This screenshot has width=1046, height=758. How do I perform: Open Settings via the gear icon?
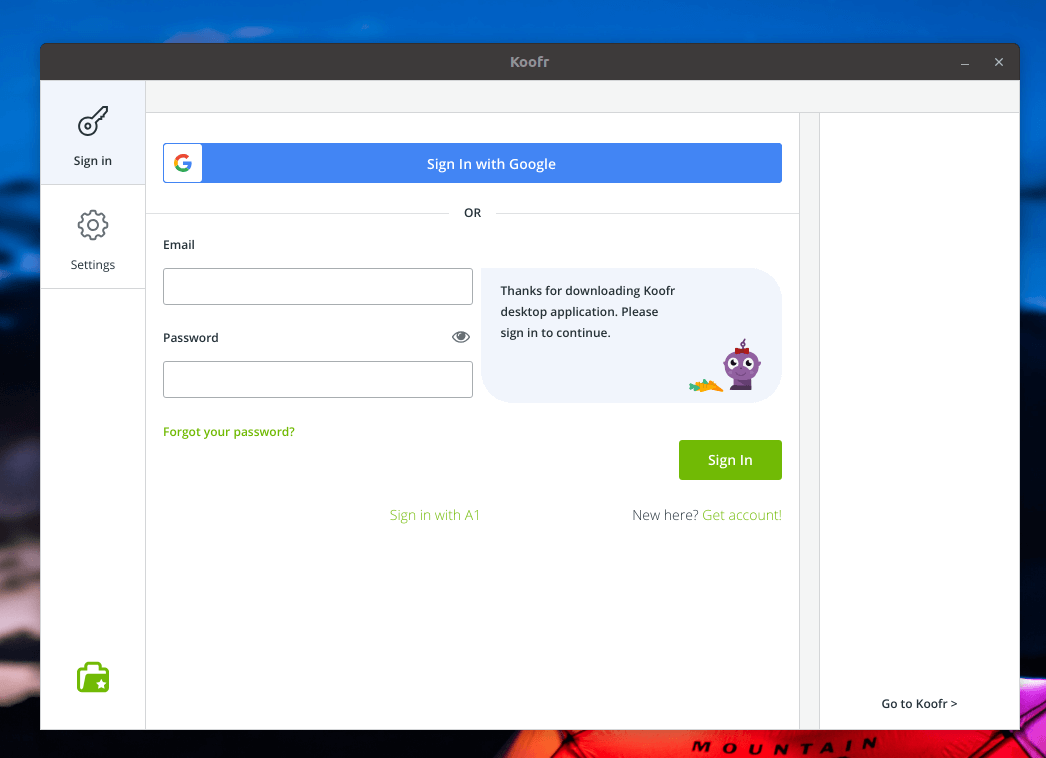[x=93, y=225]
